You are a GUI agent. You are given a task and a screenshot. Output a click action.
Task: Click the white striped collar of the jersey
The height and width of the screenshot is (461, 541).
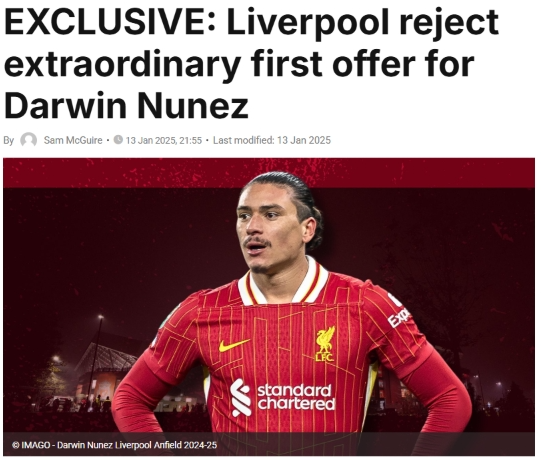pyautogui.click(x=283, y=283)
